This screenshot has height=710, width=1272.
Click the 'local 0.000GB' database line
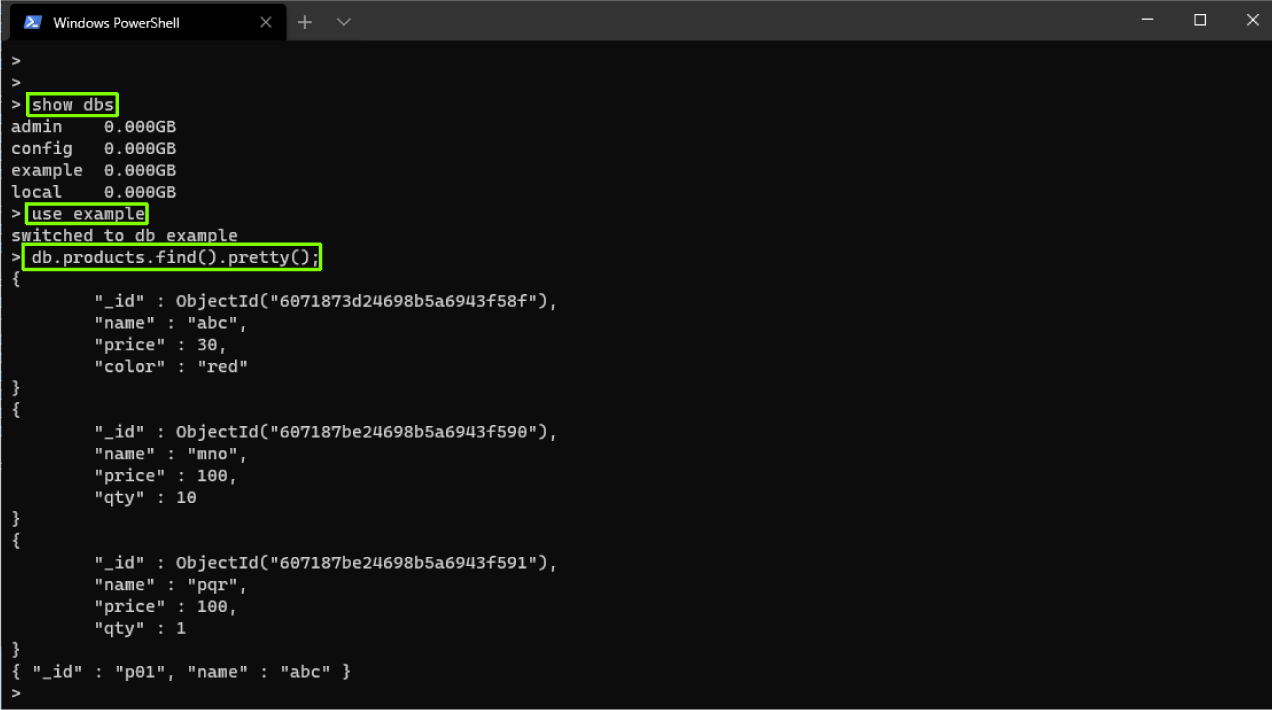point(94,192)
